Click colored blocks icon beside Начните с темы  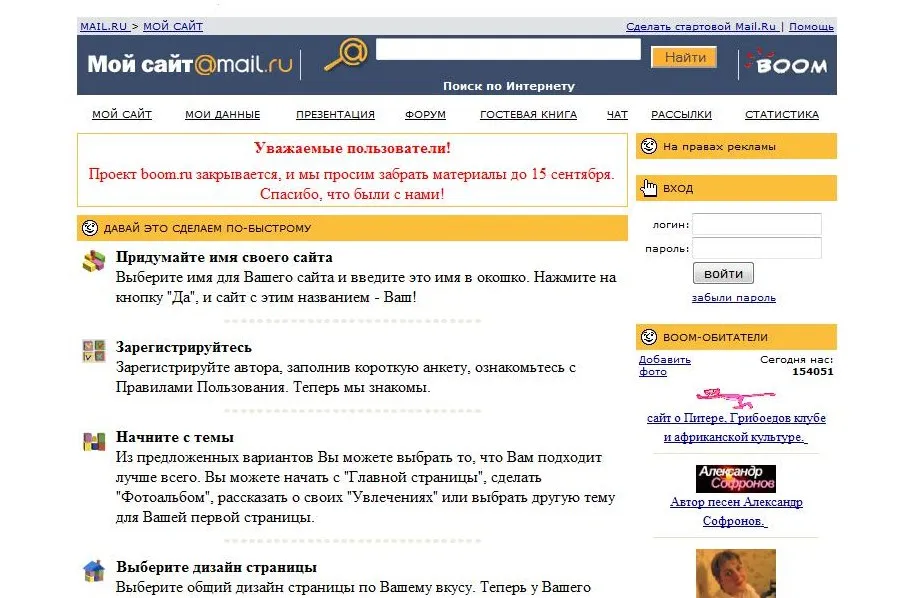point(94,441)
